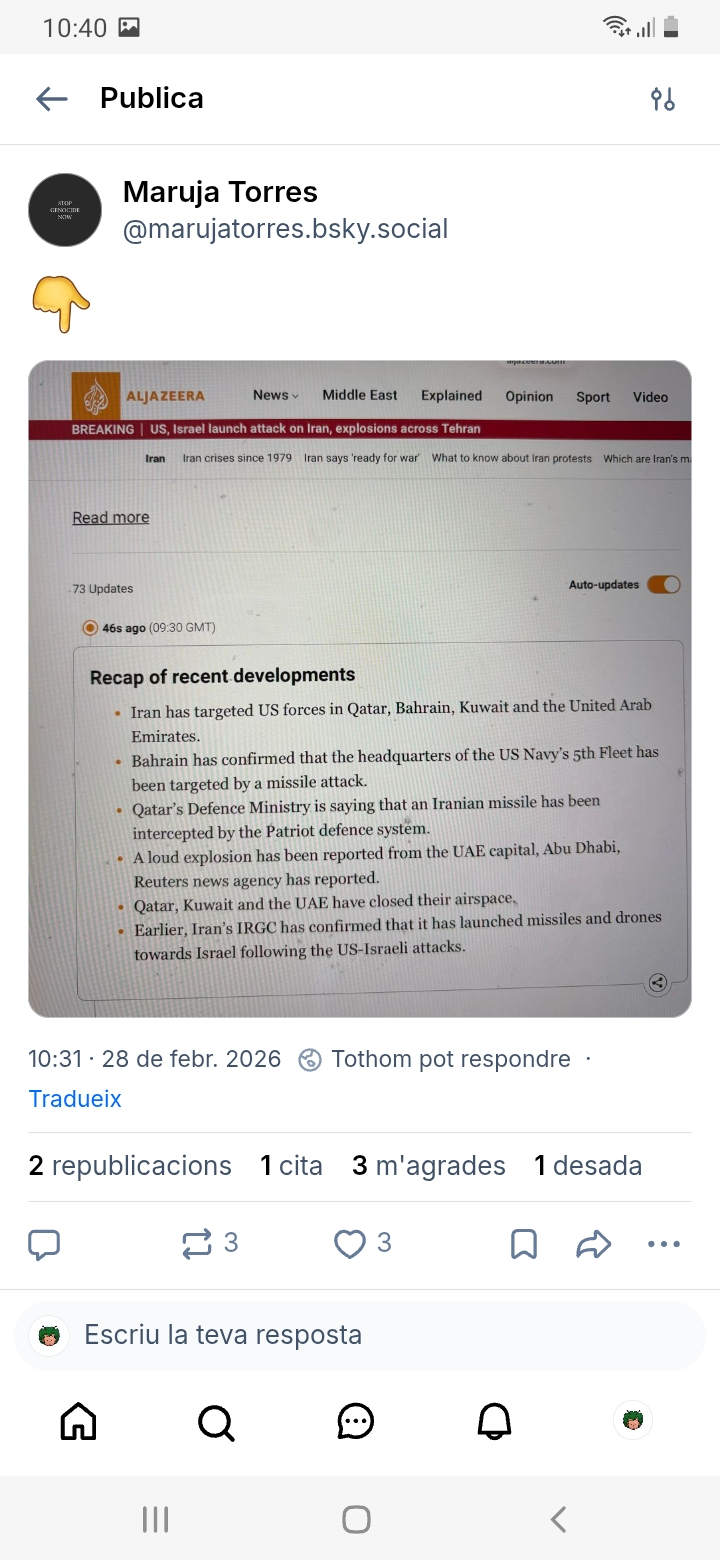The height and width of the screenshot is (1560, 720).
Task: Open the chat messages tab
Action: pos(356,1420)
